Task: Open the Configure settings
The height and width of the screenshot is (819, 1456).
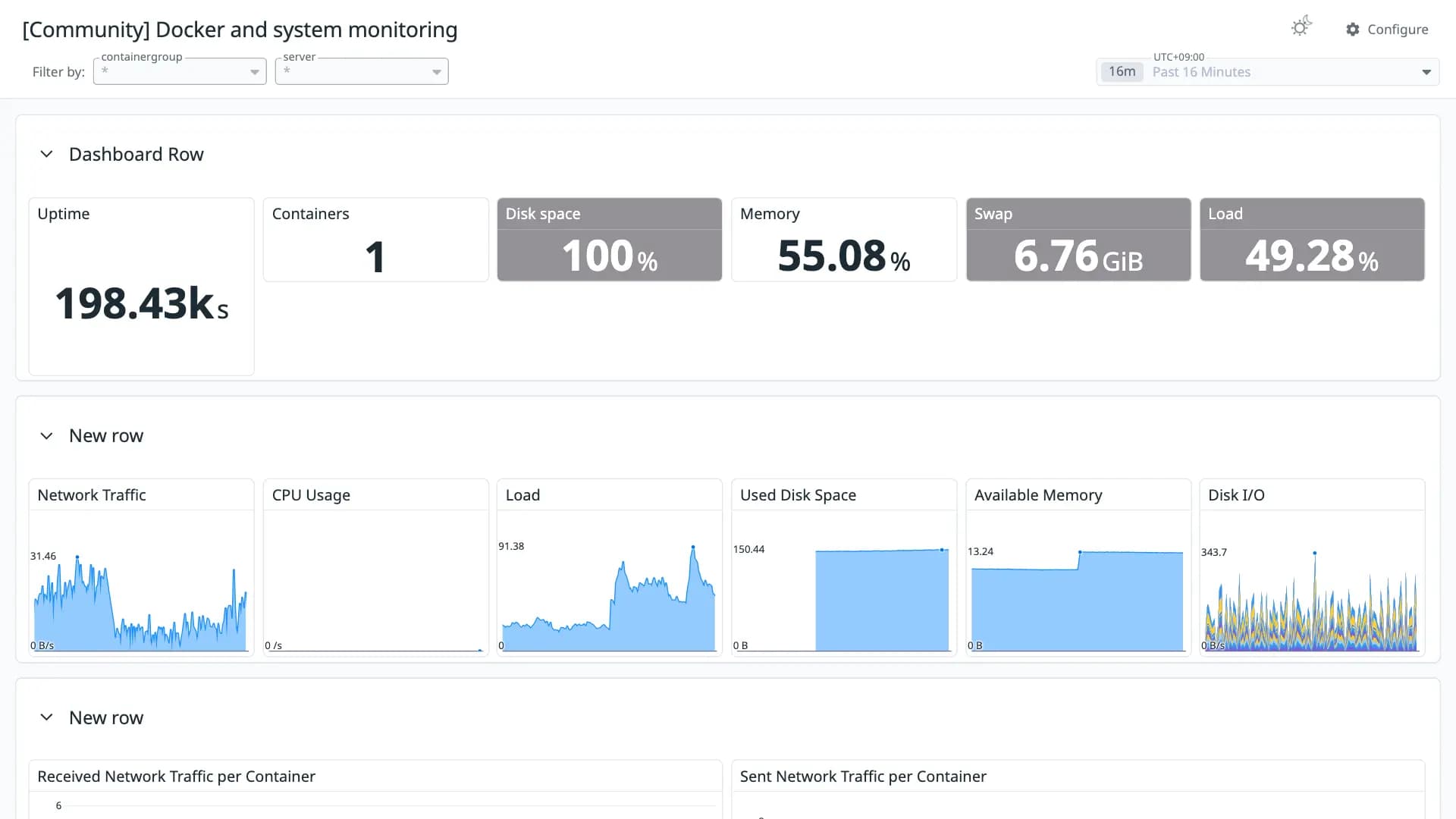Action: pyautogui.click(x=1387, y=29)
